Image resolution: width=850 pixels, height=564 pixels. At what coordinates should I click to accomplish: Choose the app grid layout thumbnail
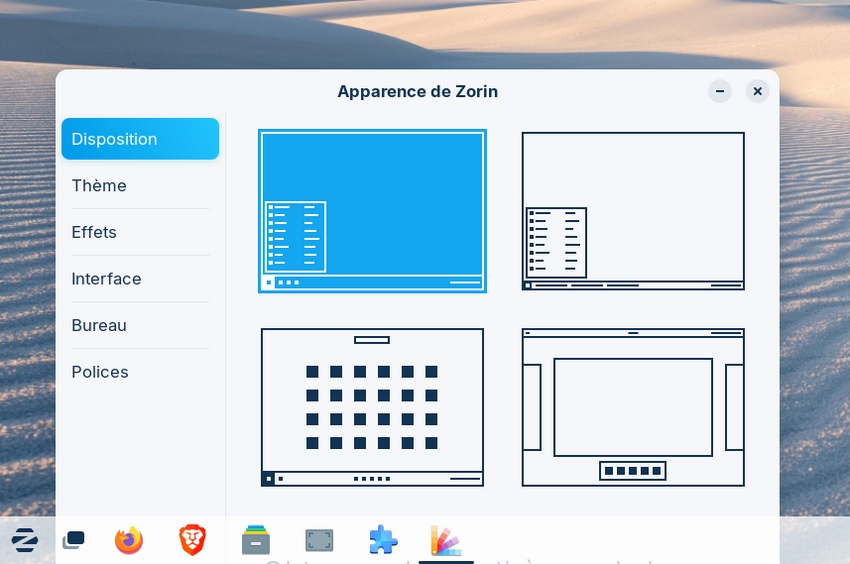point(372,407)
